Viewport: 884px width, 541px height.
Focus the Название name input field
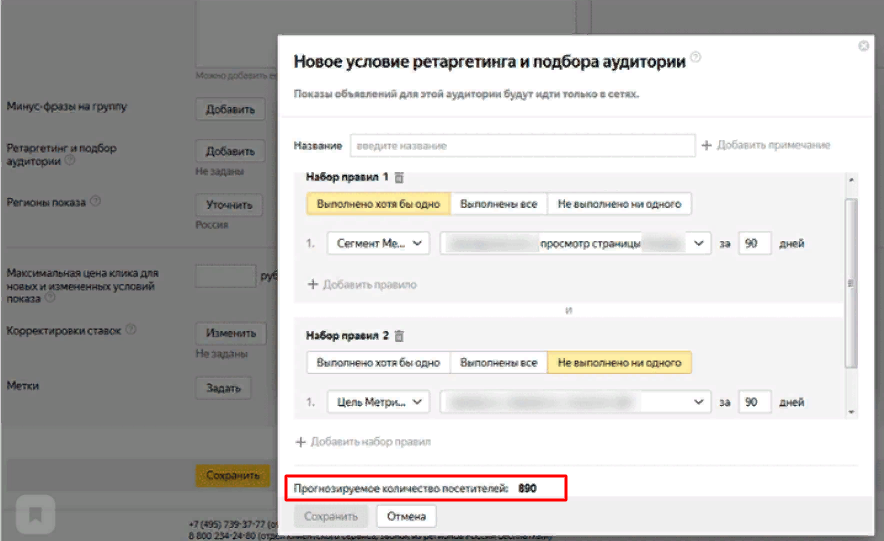(x=521, y=146)
